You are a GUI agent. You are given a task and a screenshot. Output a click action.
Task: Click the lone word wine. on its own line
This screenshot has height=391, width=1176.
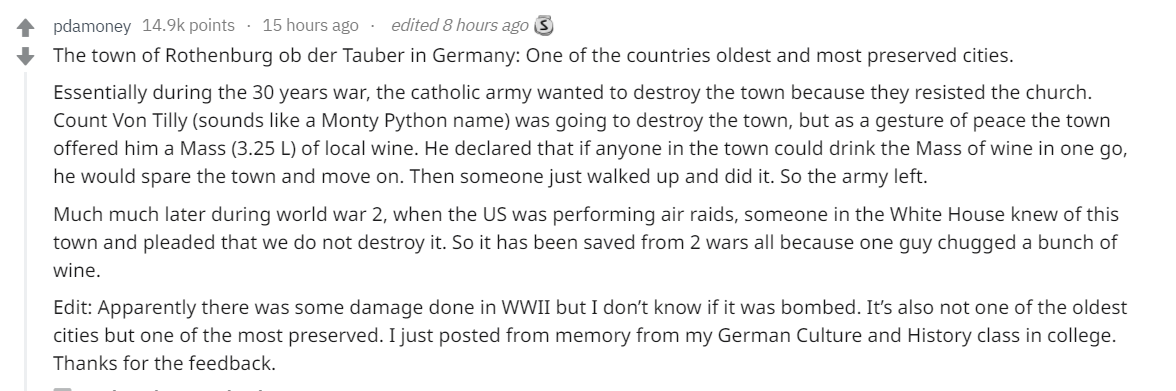pyautogui.click(x=76, y=271)
